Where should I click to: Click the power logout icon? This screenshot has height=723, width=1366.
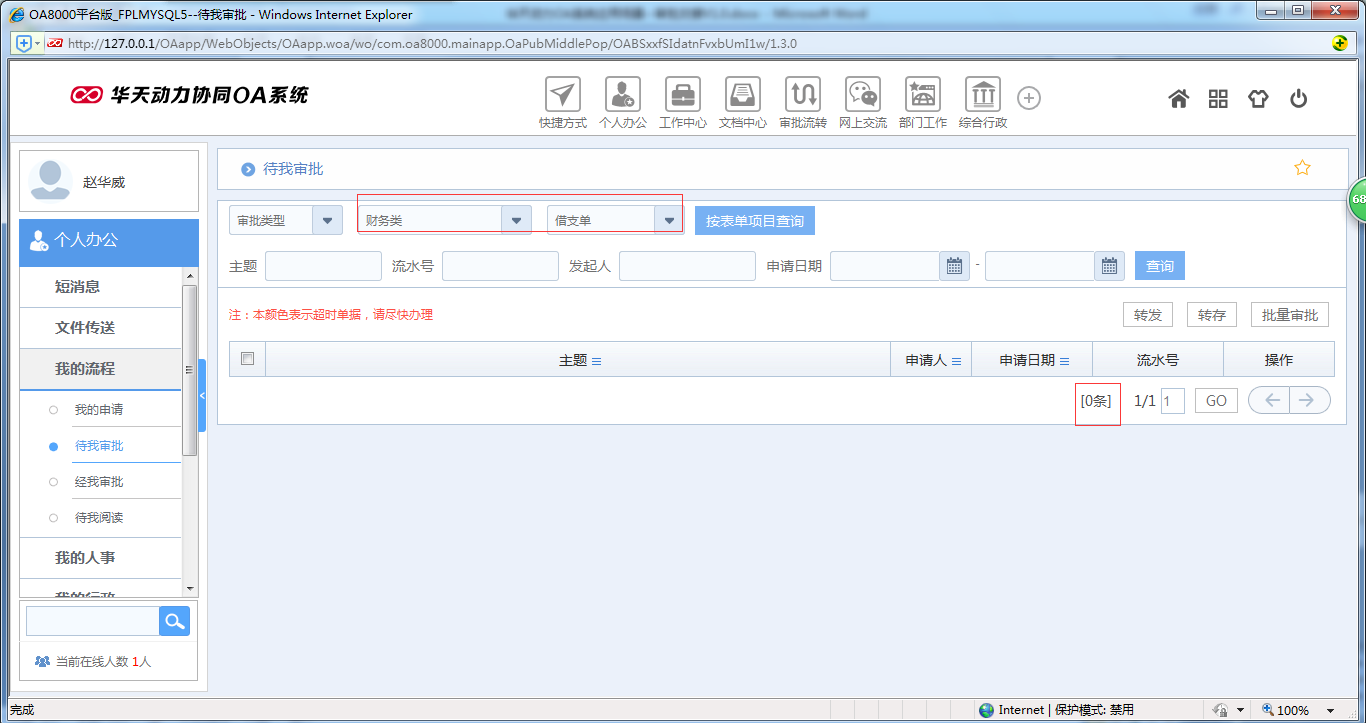point(1298,98)
